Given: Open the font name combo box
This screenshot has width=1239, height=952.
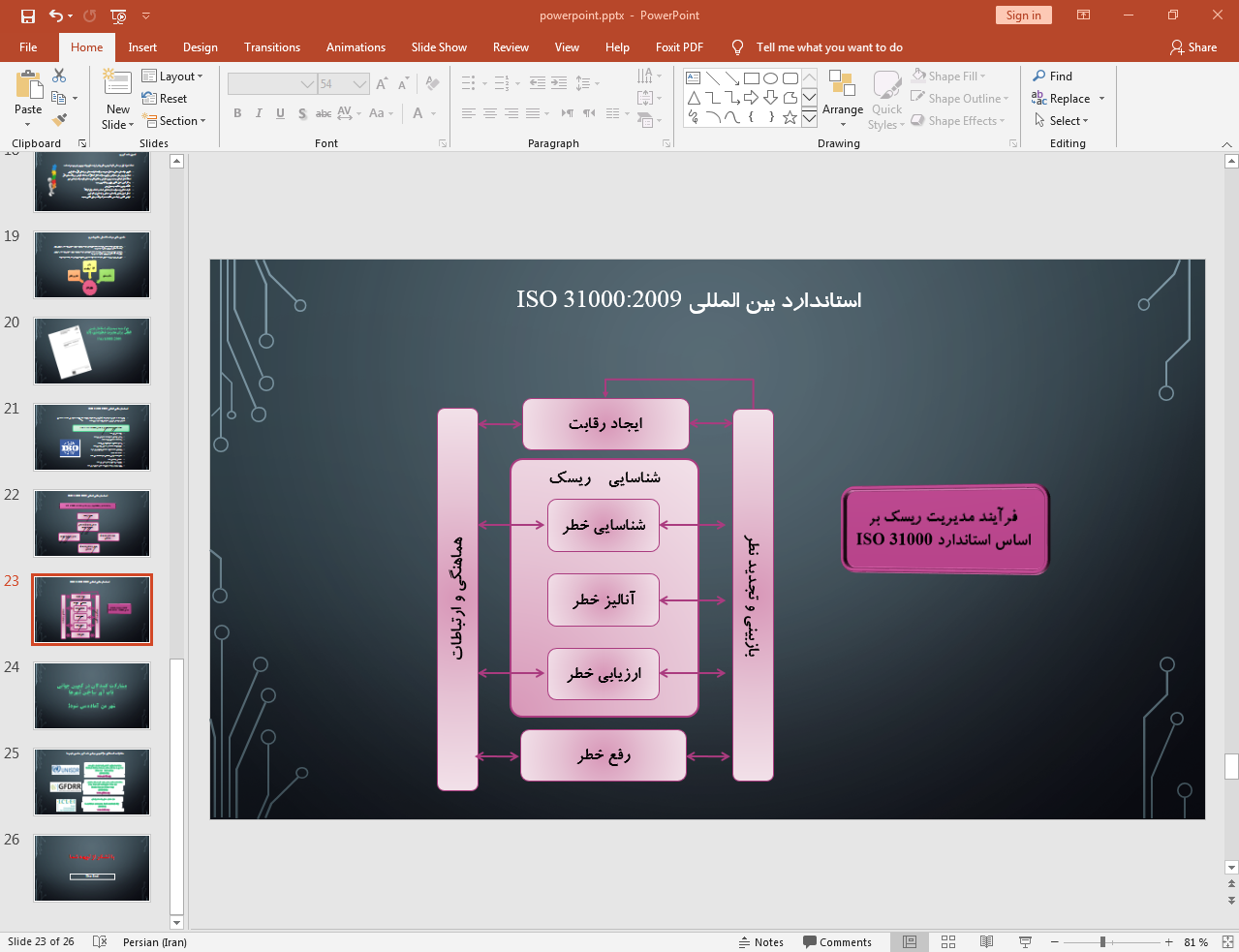Looking at the screenshot, I should [272, 84].
